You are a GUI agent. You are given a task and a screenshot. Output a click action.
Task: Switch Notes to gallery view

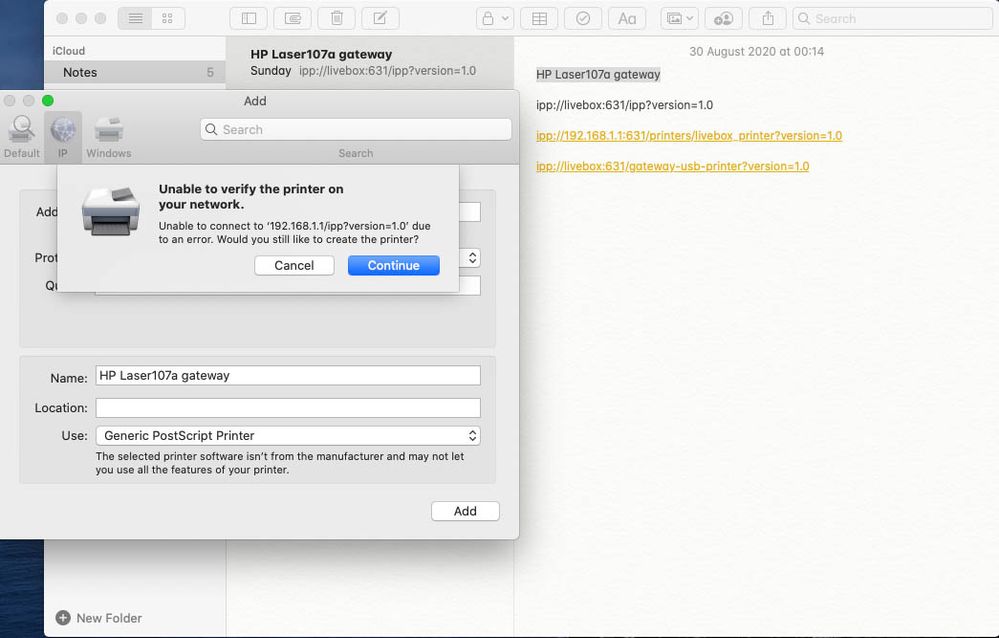tap(168, 18)
